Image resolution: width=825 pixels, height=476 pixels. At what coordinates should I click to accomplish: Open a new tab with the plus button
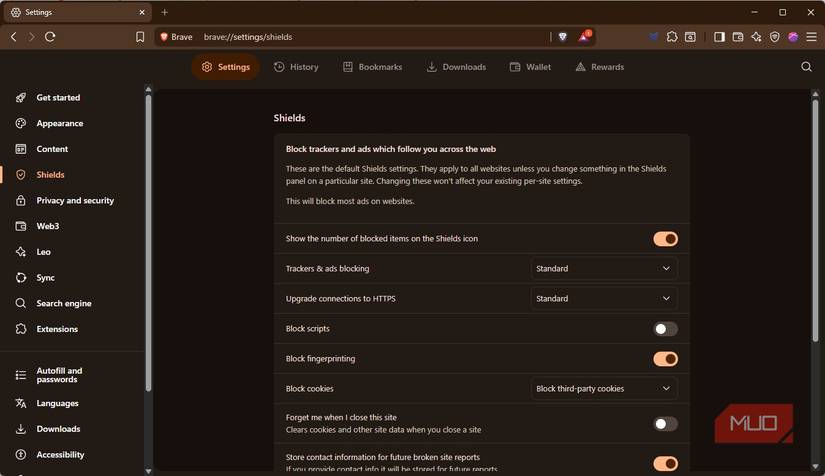click(x=165, y=12)
